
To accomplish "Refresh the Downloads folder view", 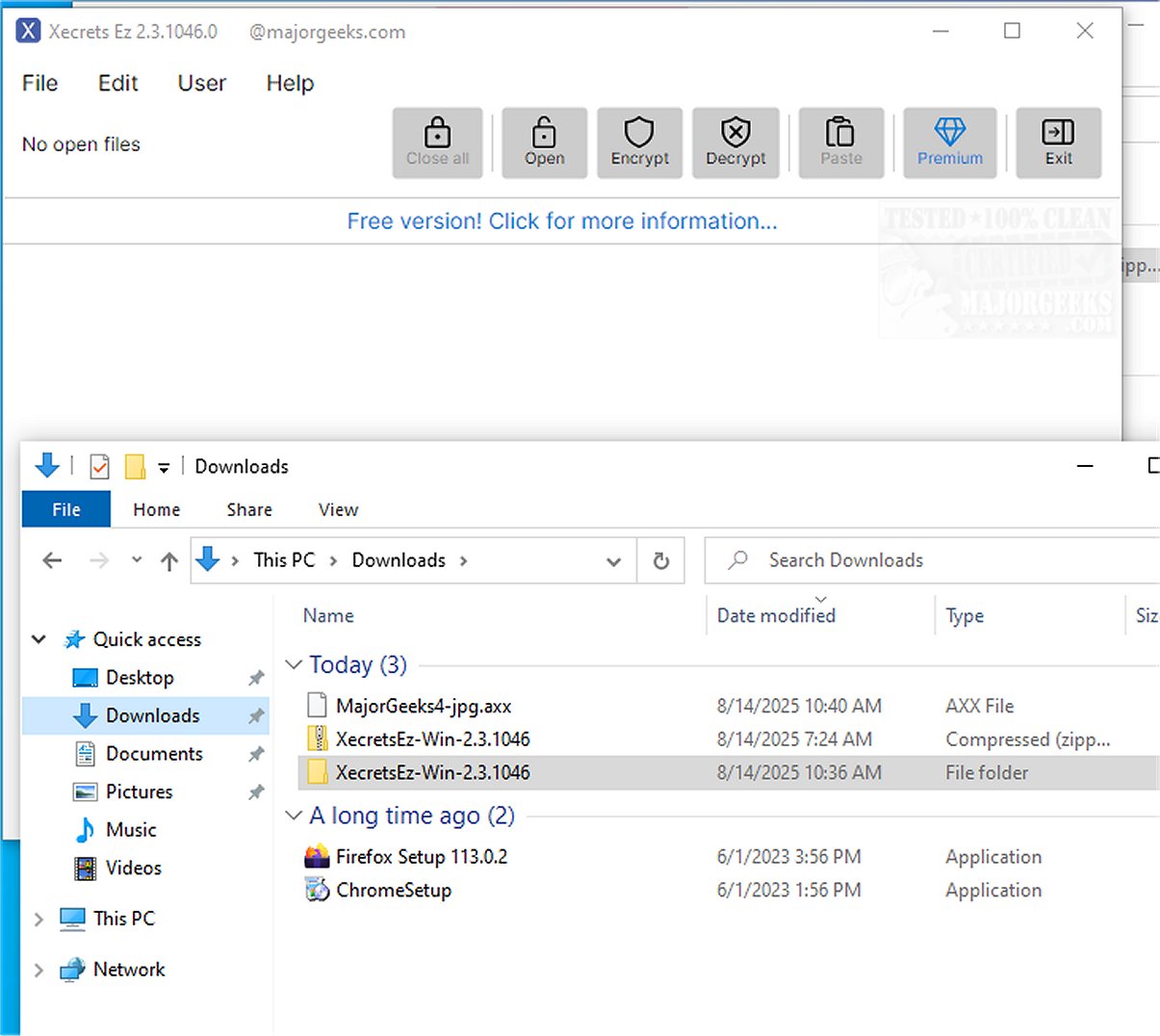I will tap(661, 561).
